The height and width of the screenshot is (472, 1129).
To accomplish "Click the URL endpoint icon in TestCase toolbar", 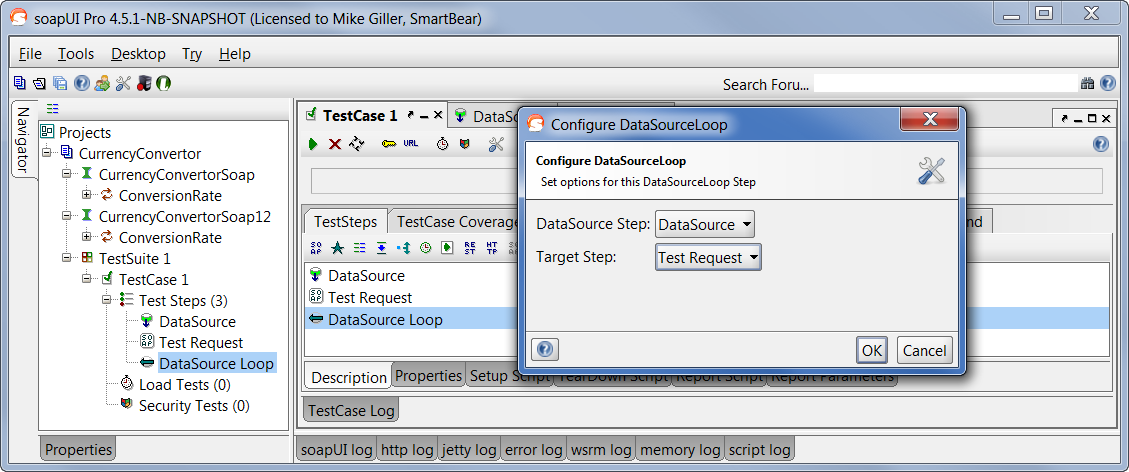I will tap(410, 144).
